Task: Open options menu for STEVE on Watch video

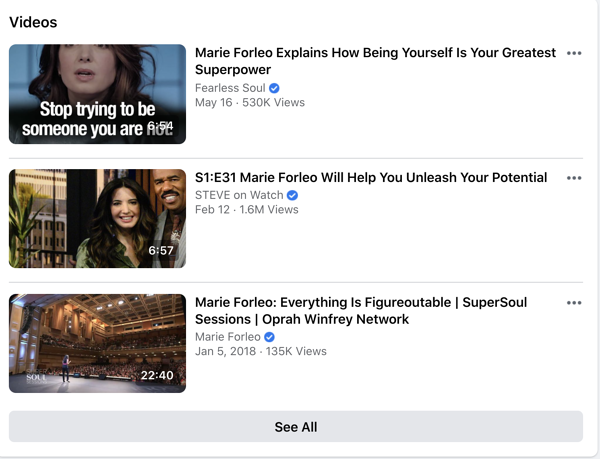Action: [x=574, y=178]
